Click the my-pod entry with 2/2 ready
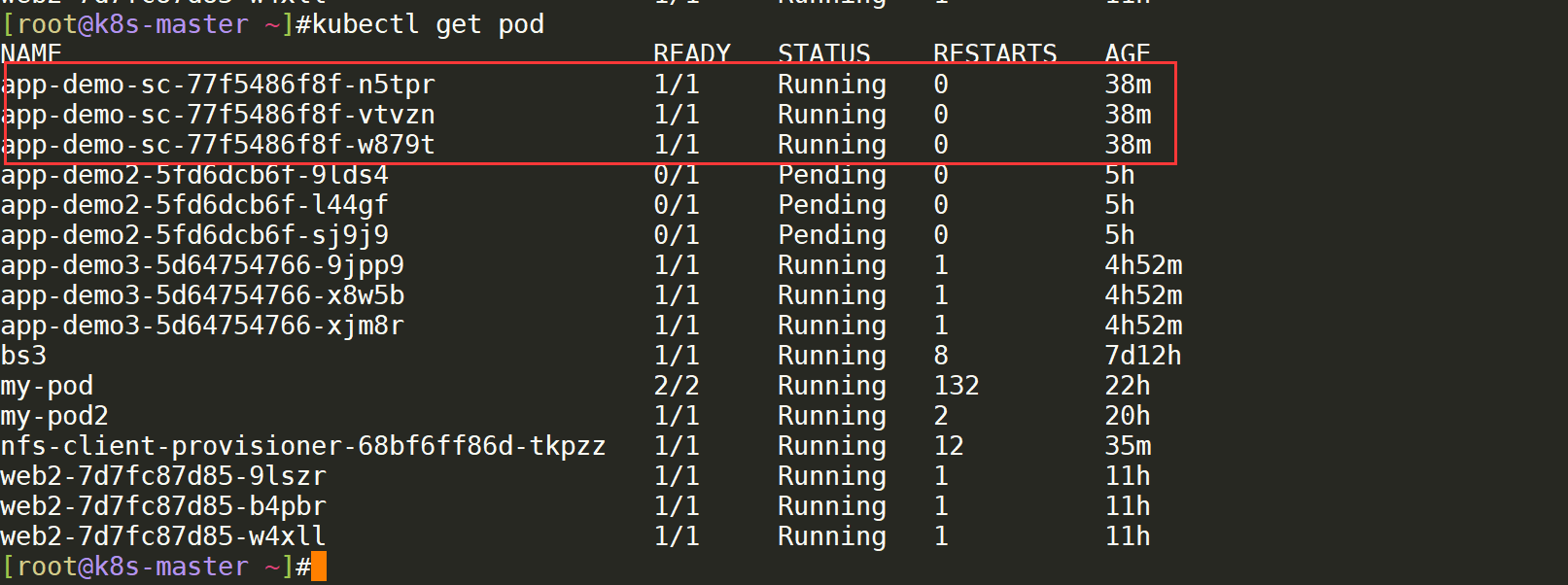Viewport: 1568px width, 585px height. tap(47, 386)
